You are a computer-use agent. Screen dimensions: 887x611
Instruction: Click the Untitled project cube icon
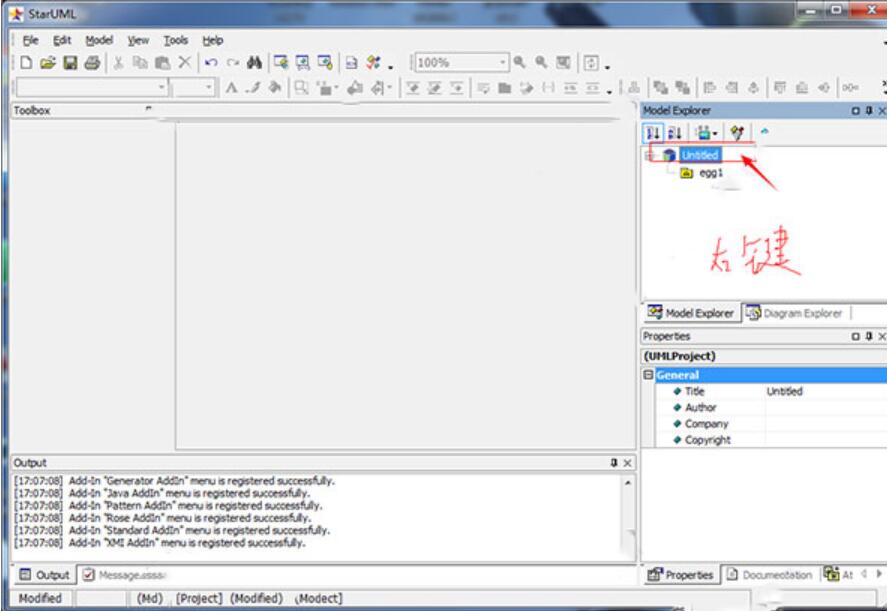(669, 155)
